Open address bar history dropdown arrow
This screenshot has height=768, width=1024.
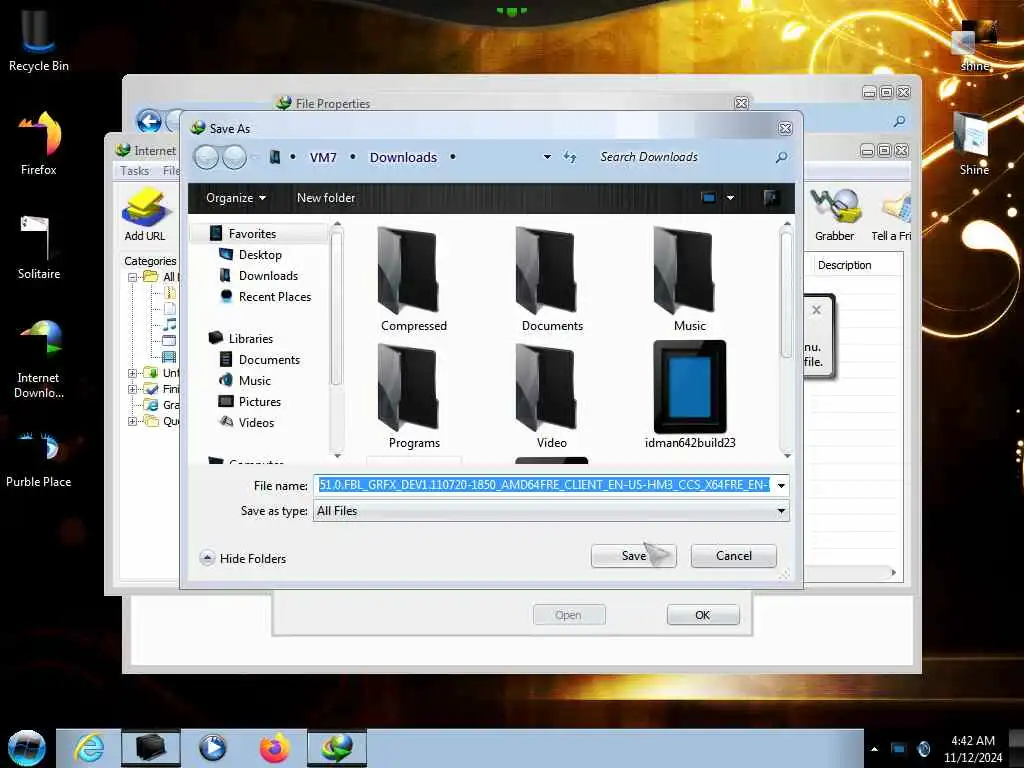[x=547, y=157]
